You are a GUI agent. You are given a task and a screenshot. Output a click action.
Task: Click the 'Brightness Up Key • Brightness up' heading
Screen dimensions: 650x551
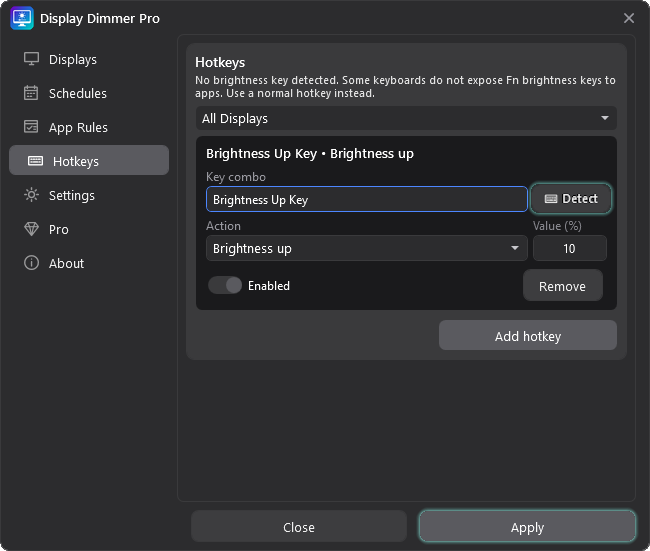click(310, 154)
